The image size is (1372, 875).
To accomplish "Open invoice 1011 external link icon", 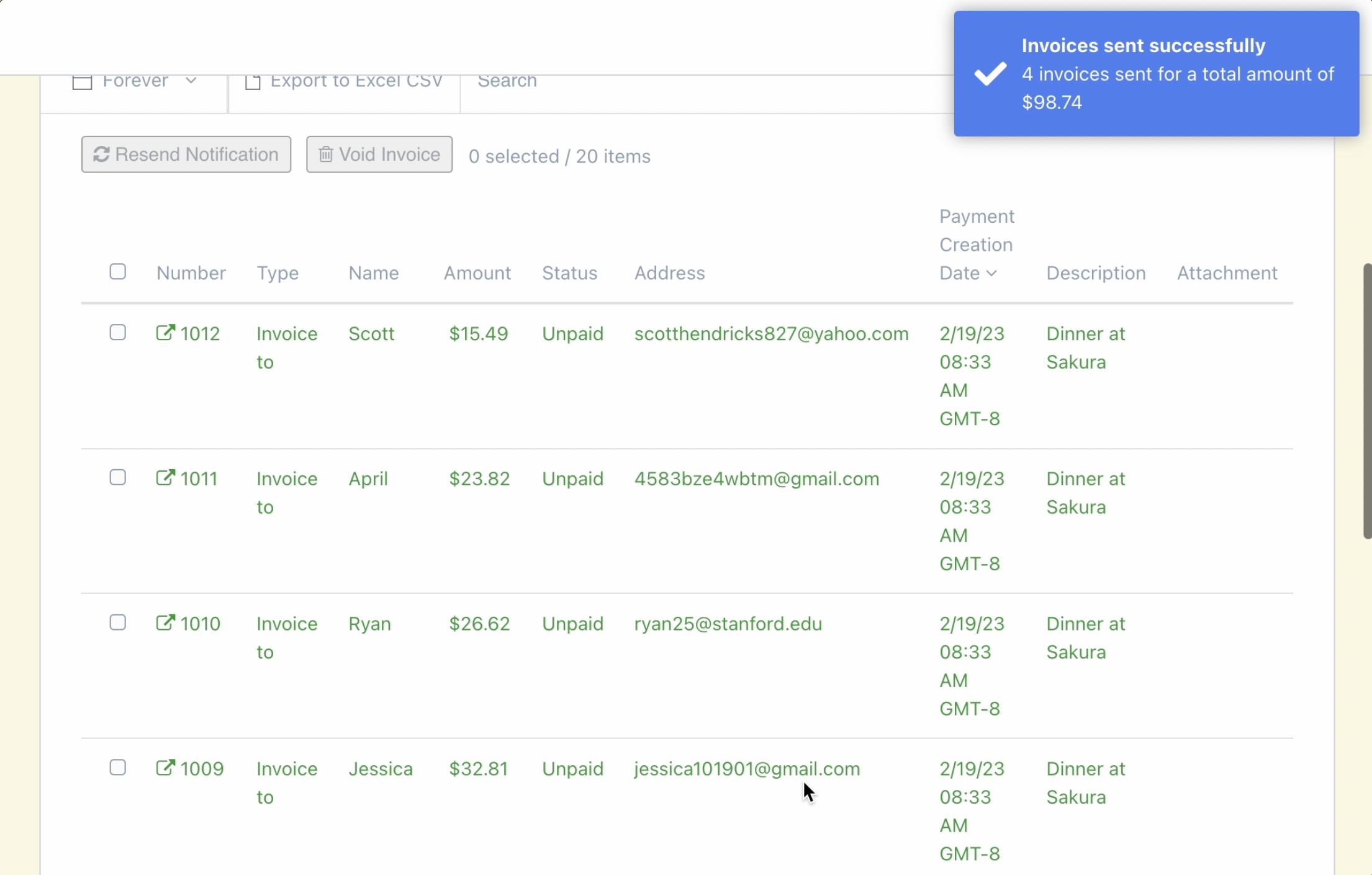I will pos(165,478).
